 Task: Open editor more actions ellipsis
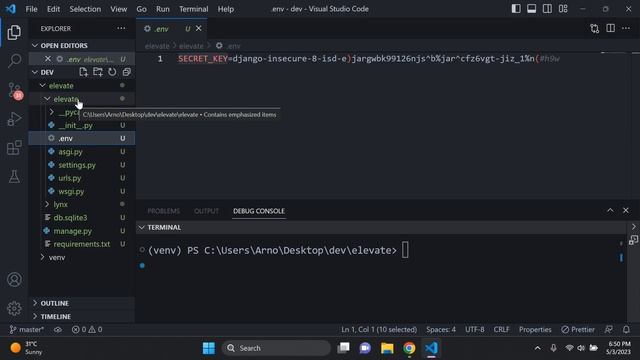pos(626,29)
